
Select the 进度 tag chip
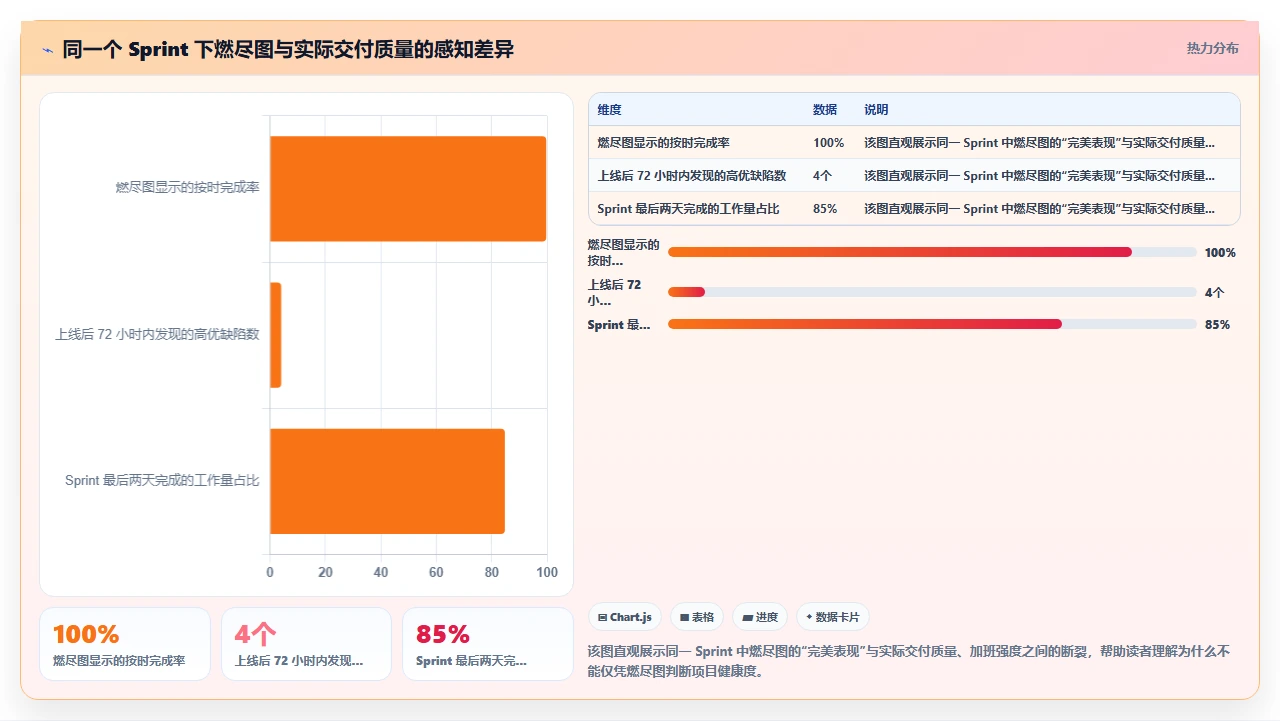pyautogui.click(x=760, y=617)
